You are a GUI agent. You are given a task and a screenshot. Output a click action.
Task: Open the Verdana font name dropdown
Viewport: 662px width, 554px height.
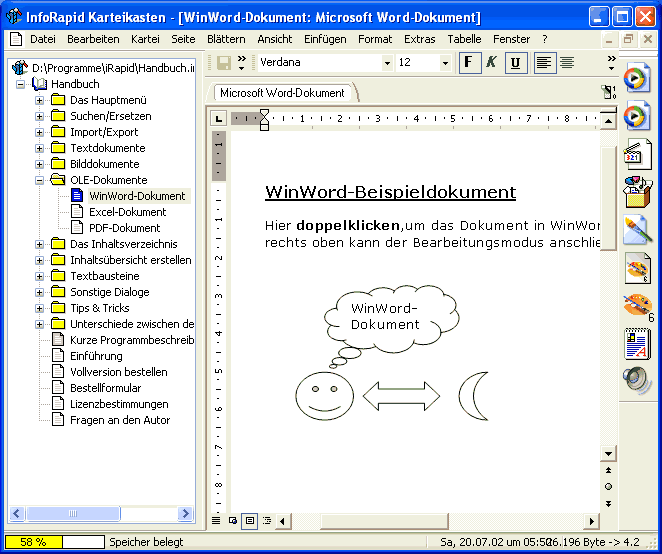coord(387,63)
